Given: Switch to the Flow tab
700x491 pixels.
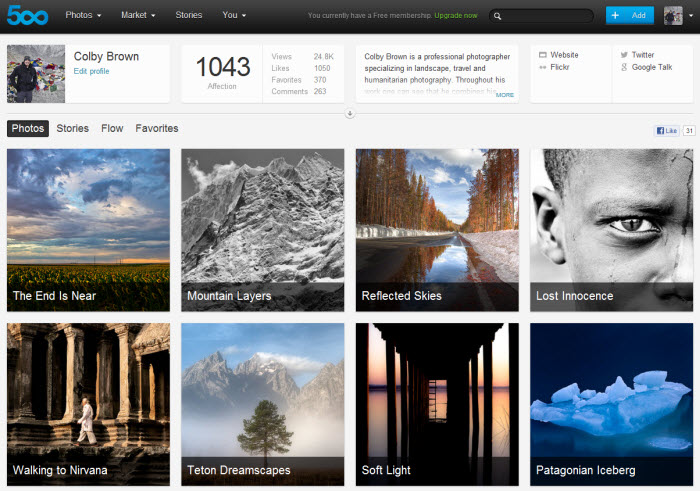Looking at the screenshot, I should click(112, 129).
